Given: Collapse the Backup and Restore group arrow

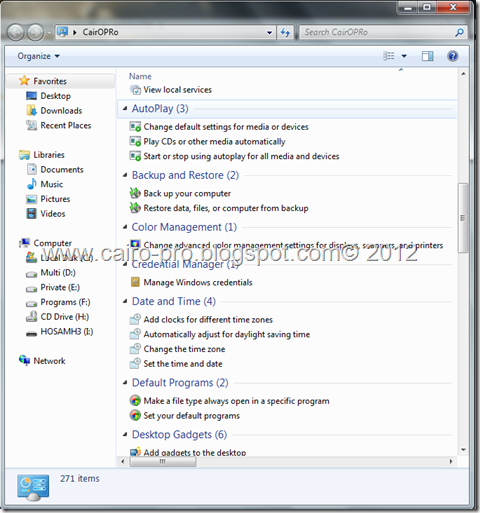Looking at the screenshot, I should point(125,175).
